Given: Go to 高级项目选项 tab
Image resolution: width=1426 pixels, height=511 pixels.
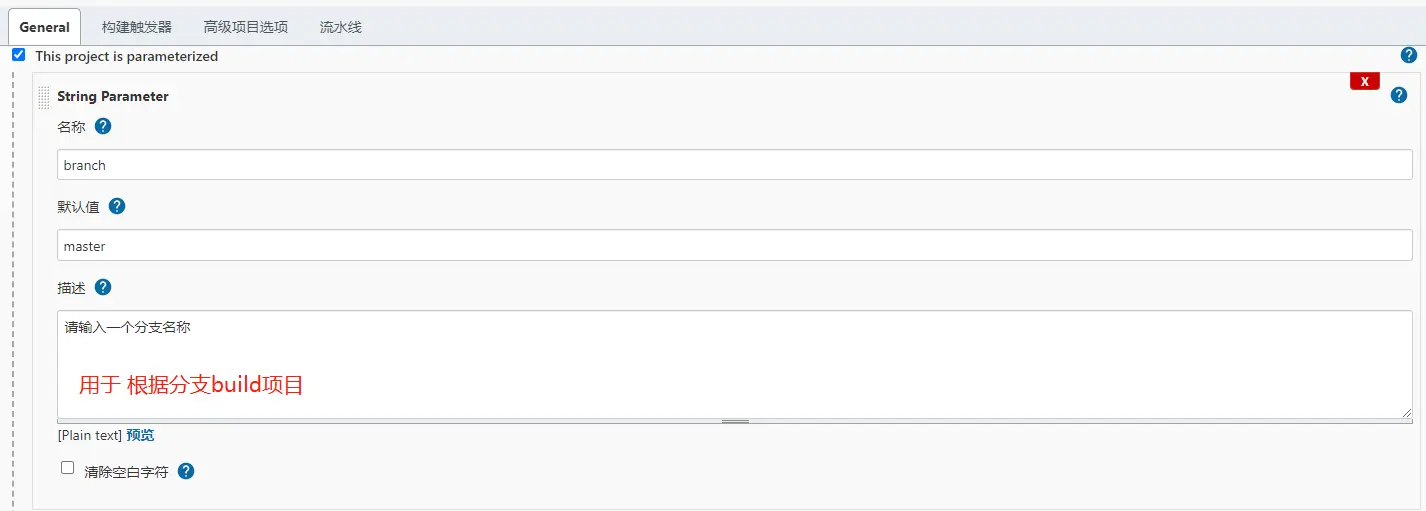Looking at the screenshot, I should 246,27.
